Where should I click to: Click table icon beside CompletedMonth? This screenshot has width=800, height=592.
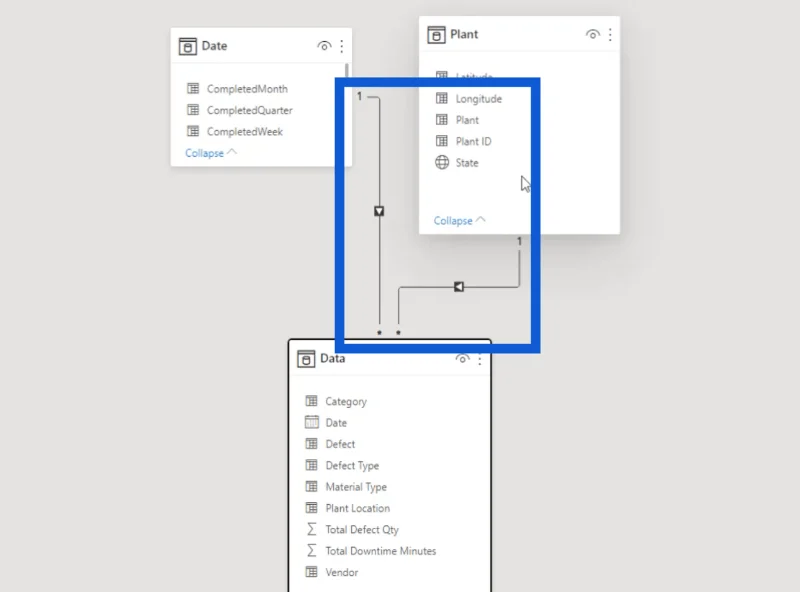[x=193, y=88]
